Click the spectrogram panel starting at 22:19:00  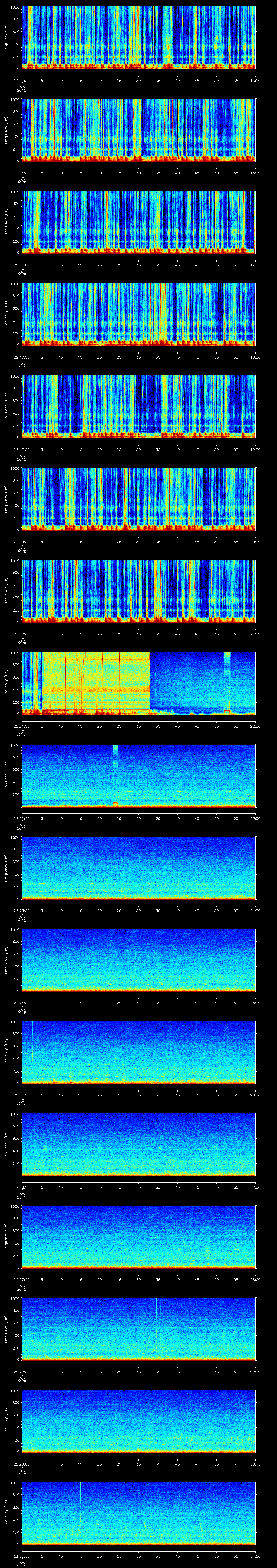[x=139, y=499]
